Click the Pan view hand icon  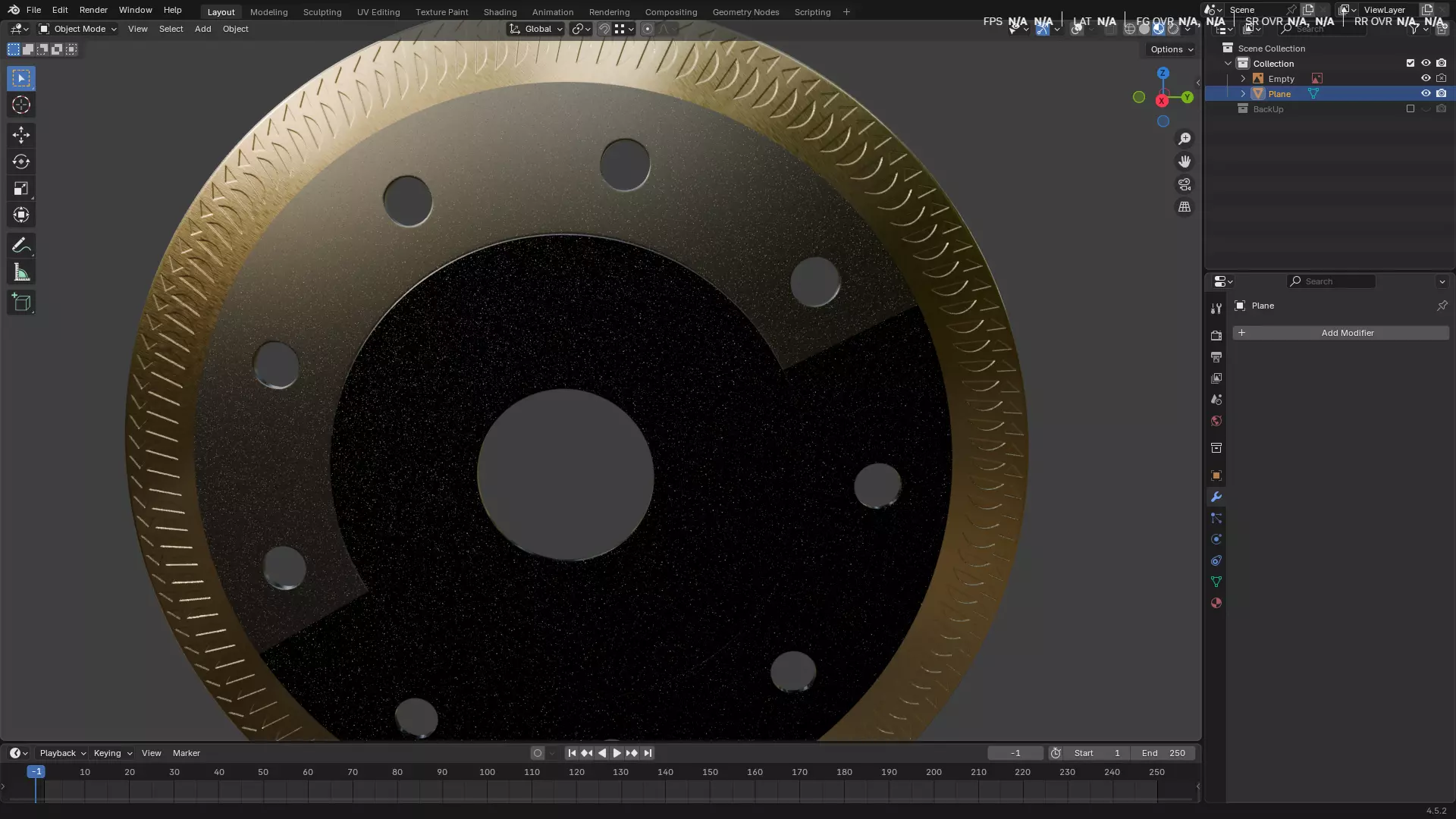(1185, 162)
